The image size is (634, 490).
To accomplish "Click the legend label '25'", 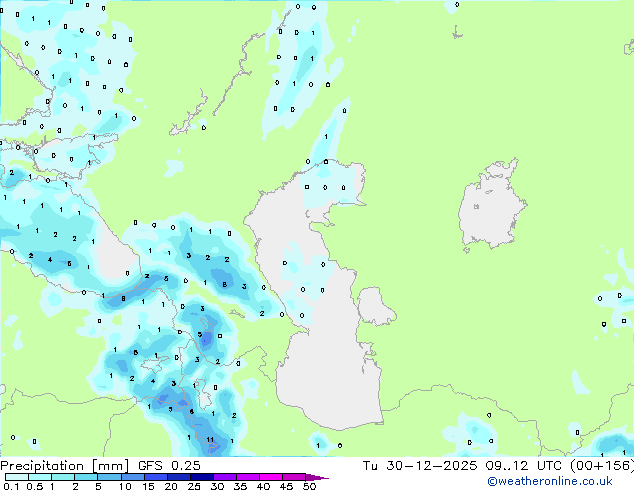I will [194, 486].
